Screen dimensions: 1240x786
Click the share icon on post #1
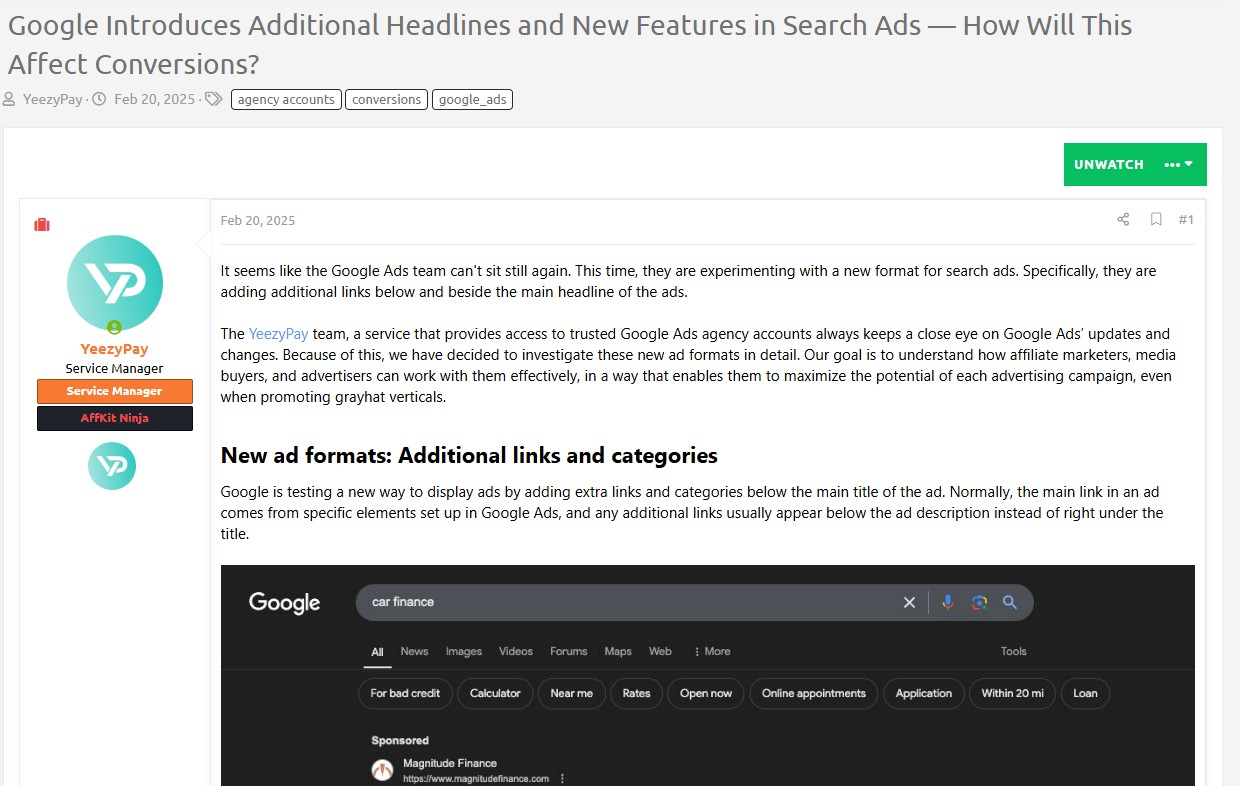coord(1123,219)
